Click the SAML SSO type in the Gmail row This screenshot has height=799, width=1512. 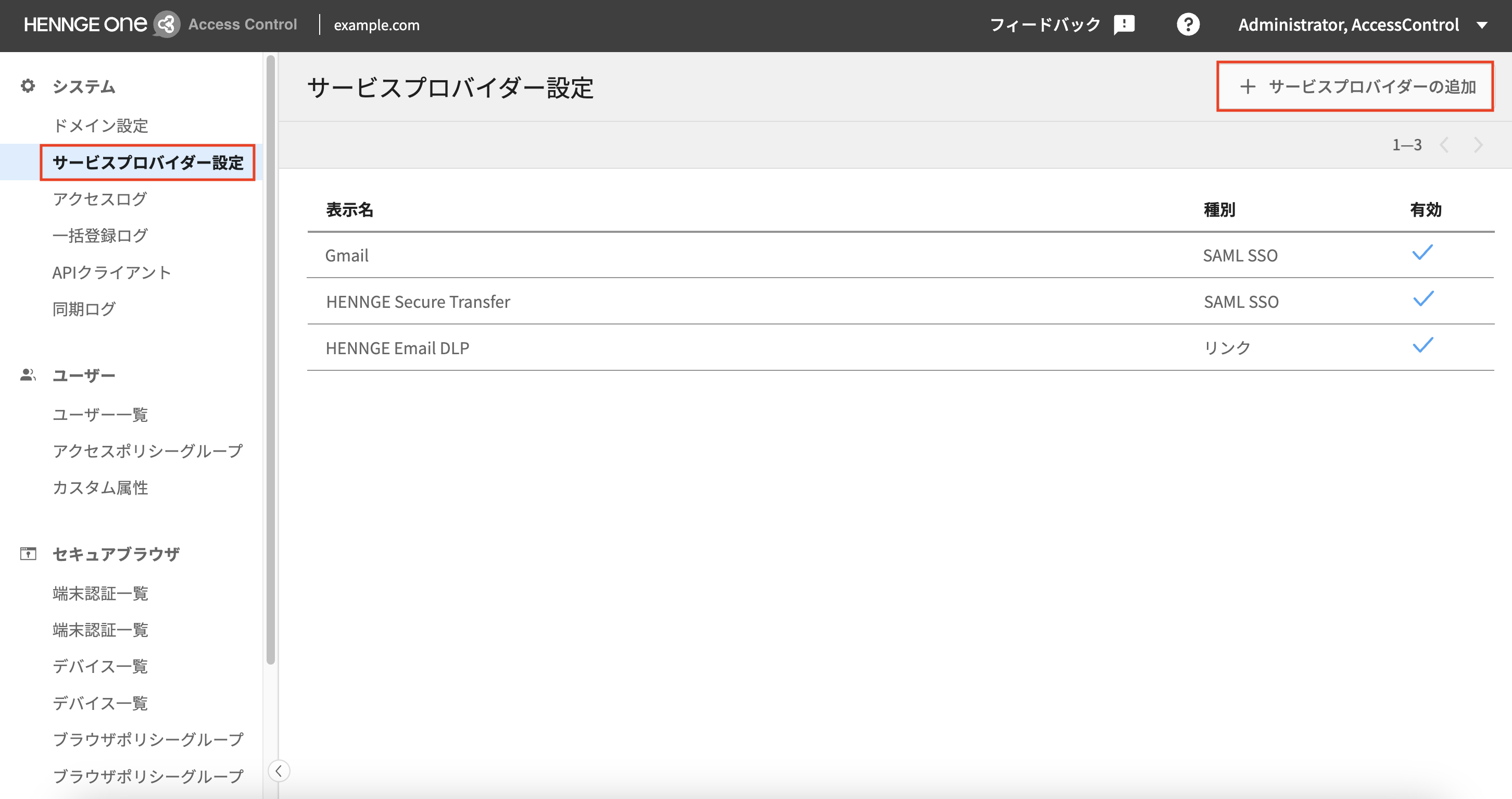coord(1240,256)
